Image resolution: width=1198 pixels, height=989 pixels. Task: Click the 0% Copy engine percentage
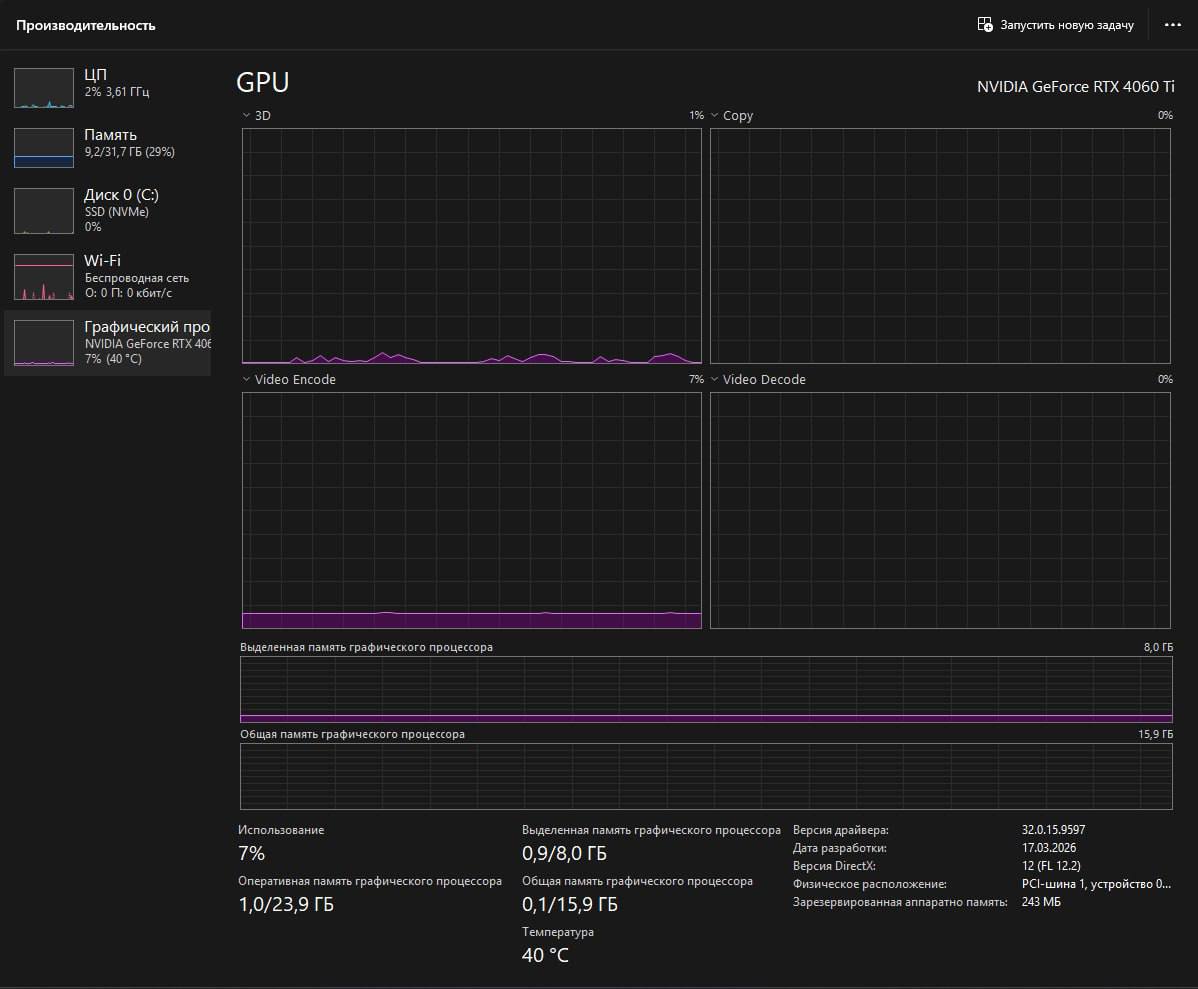click(1165, 115)
